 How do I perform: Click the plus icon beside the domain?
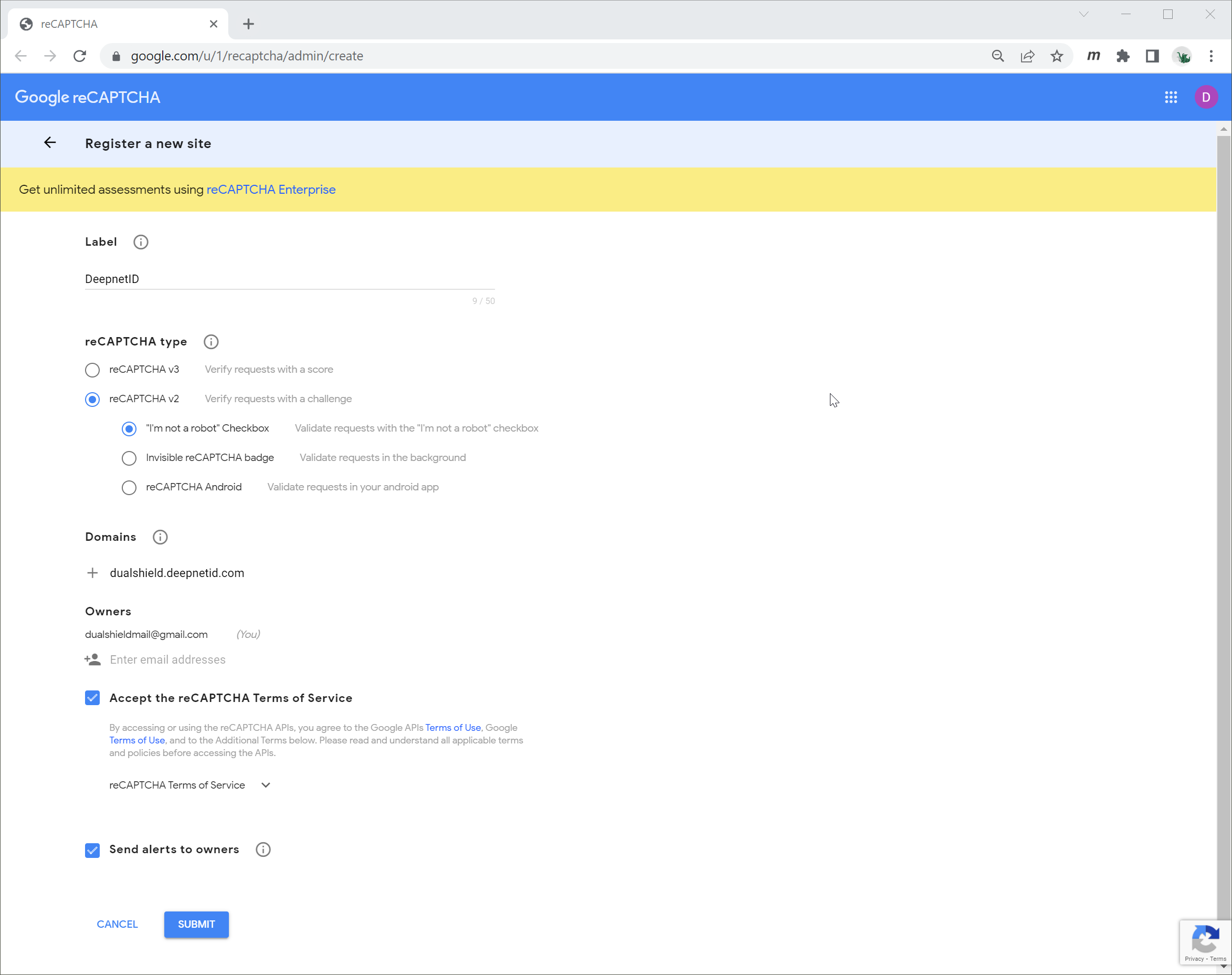click(x=92, y=572)
